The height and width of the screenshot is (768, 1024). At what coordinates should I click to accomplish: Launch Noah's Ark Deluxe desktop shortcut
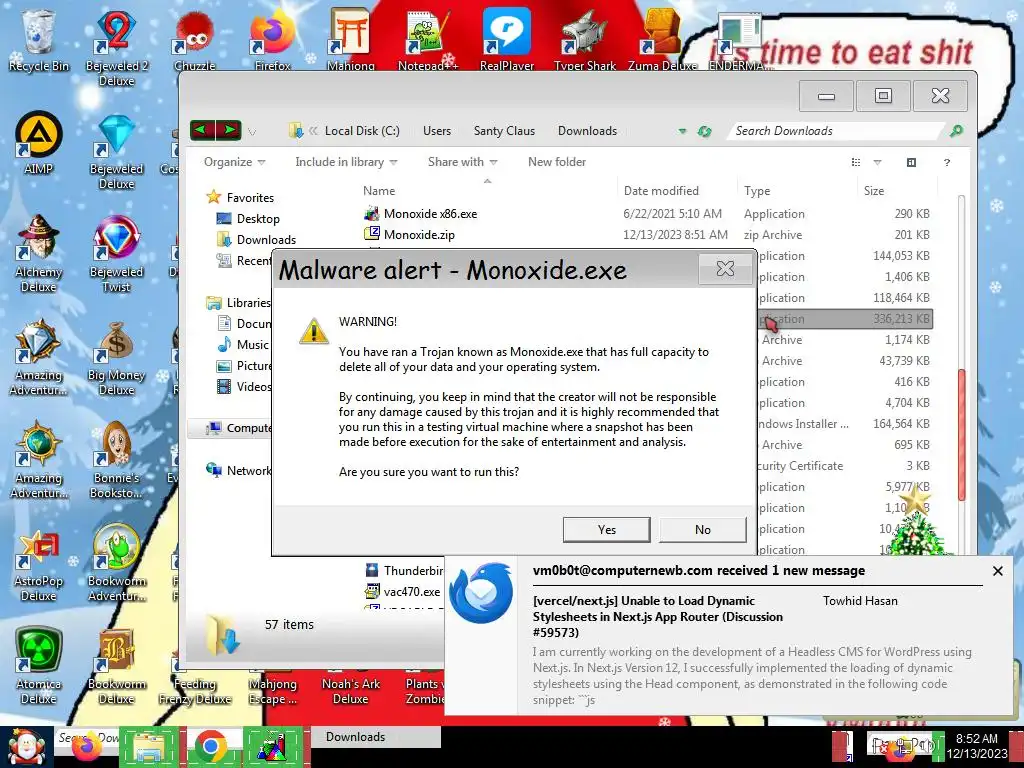(x=351, y=690)
